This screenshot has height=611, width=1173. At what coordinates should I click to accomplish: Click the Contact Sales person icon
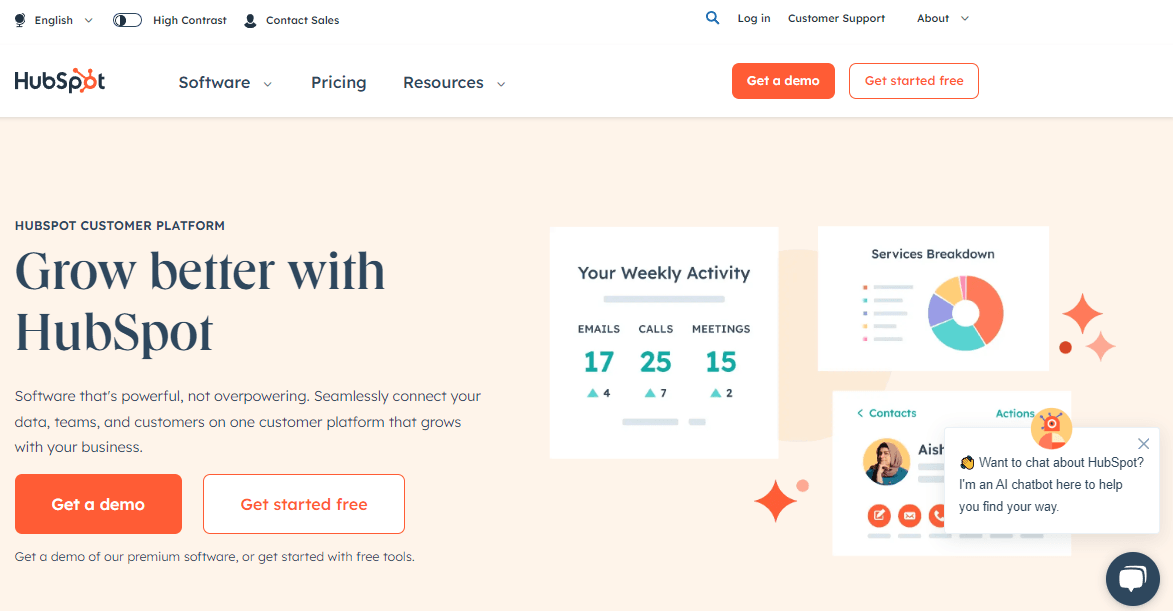coord(249,19)
